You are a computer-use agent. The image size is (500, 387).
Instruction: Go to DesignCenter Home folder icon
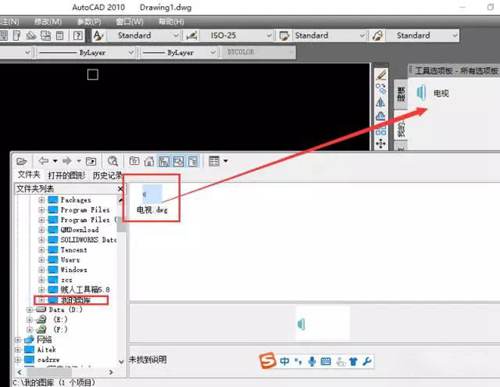[149, 162]
